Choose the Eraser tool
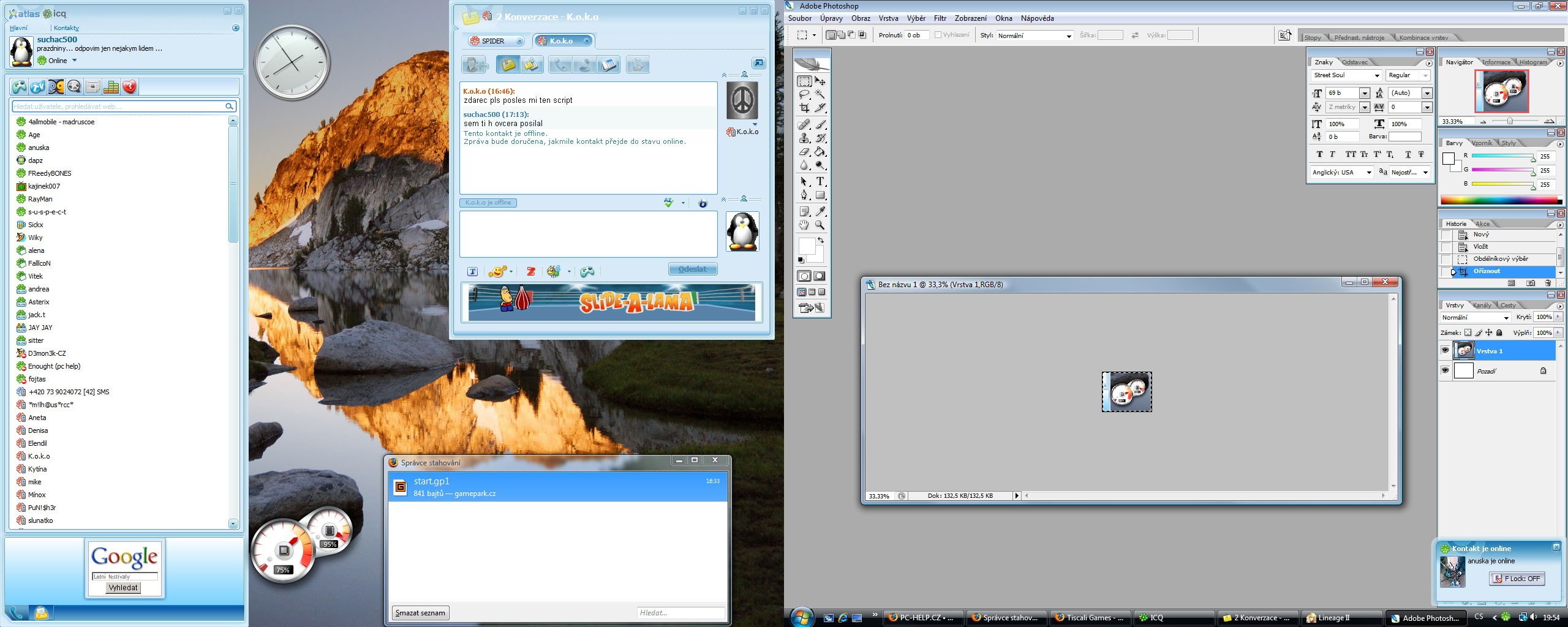 tap(804, 152)
